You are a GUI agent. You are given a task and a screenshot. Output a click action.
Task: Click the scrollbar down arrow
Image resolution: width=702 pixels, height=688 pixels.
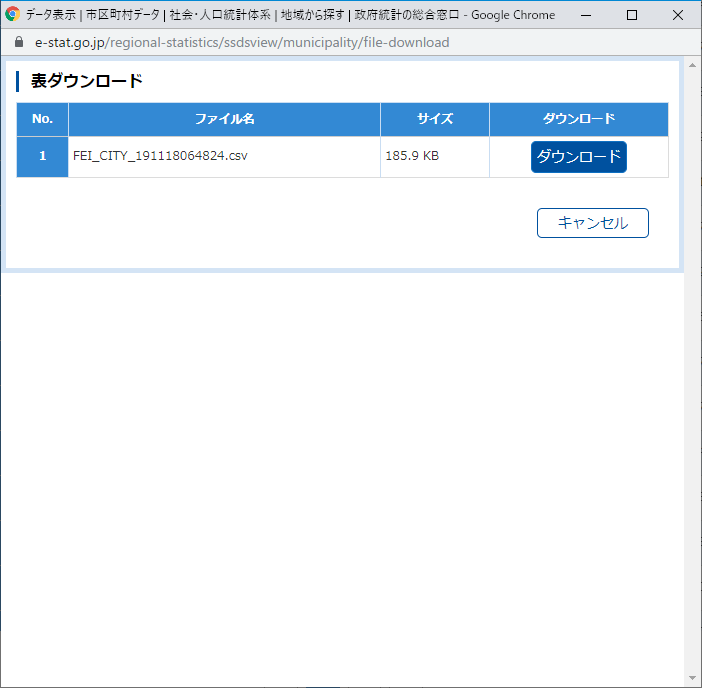click(x=692, y=678)
